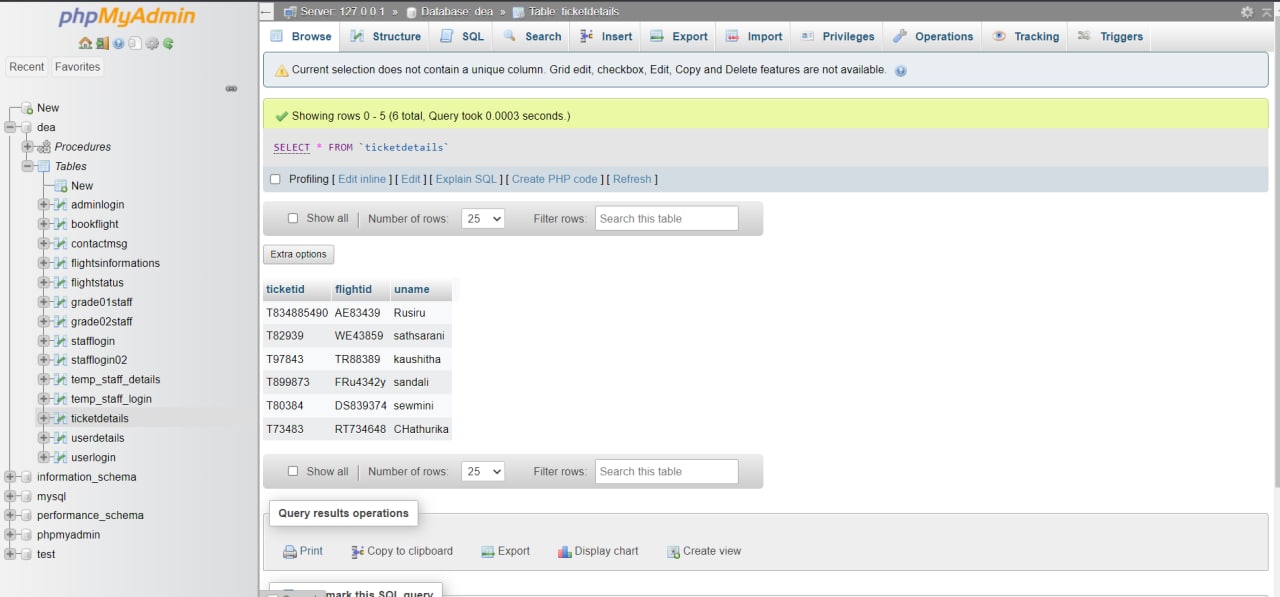
Task: Open Number of rows dropdown below results
Action: pyautogui.click(x=483, y=471)
